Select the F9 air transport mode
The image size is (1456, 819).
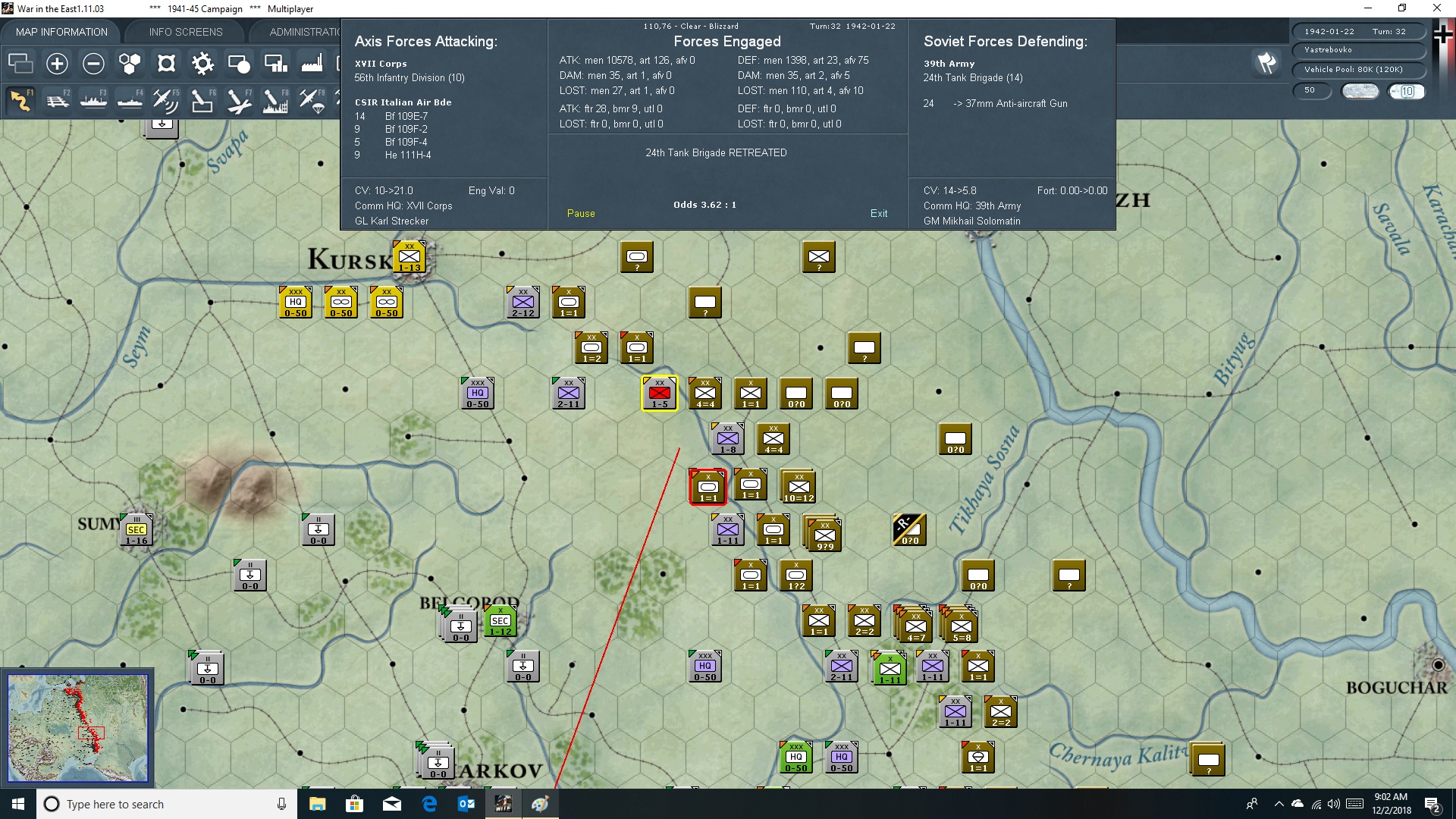pos(312,100)
